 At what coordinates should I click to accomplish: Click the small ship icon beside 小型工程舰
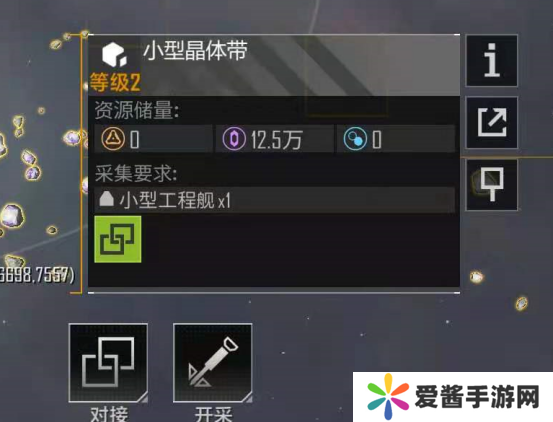(107, 199)
